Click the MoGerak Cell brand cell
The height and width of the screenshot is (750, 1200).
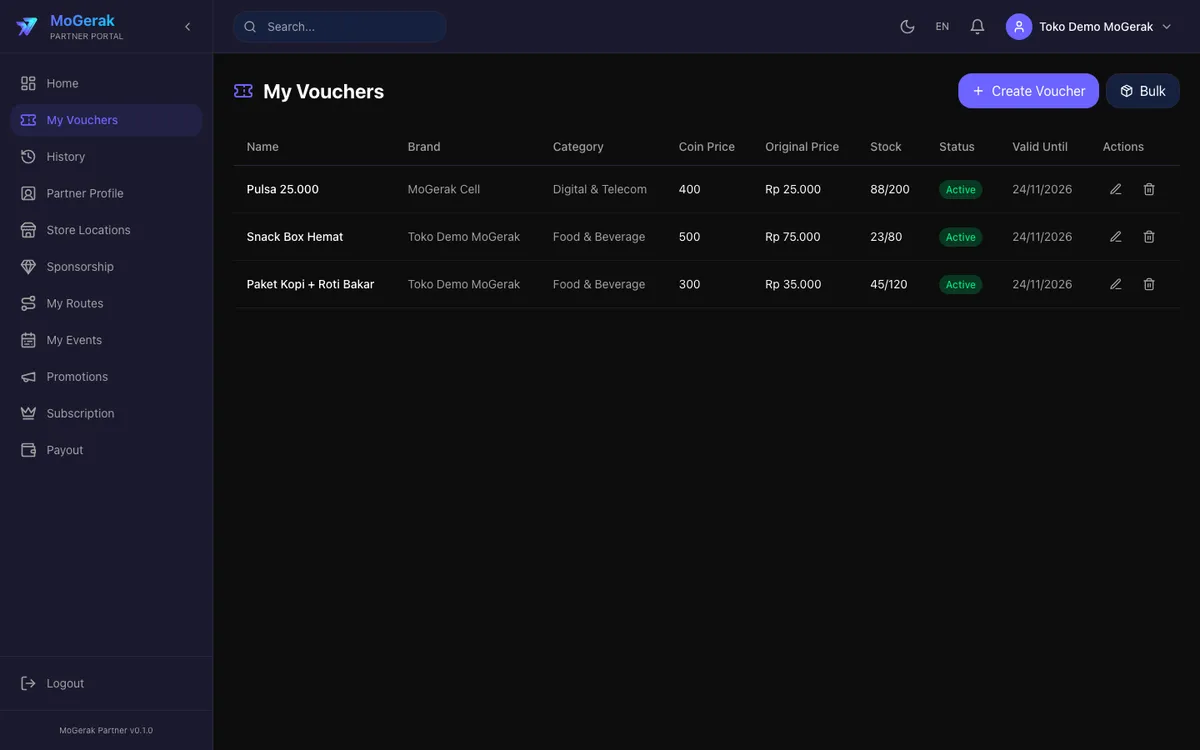point(444,189)
